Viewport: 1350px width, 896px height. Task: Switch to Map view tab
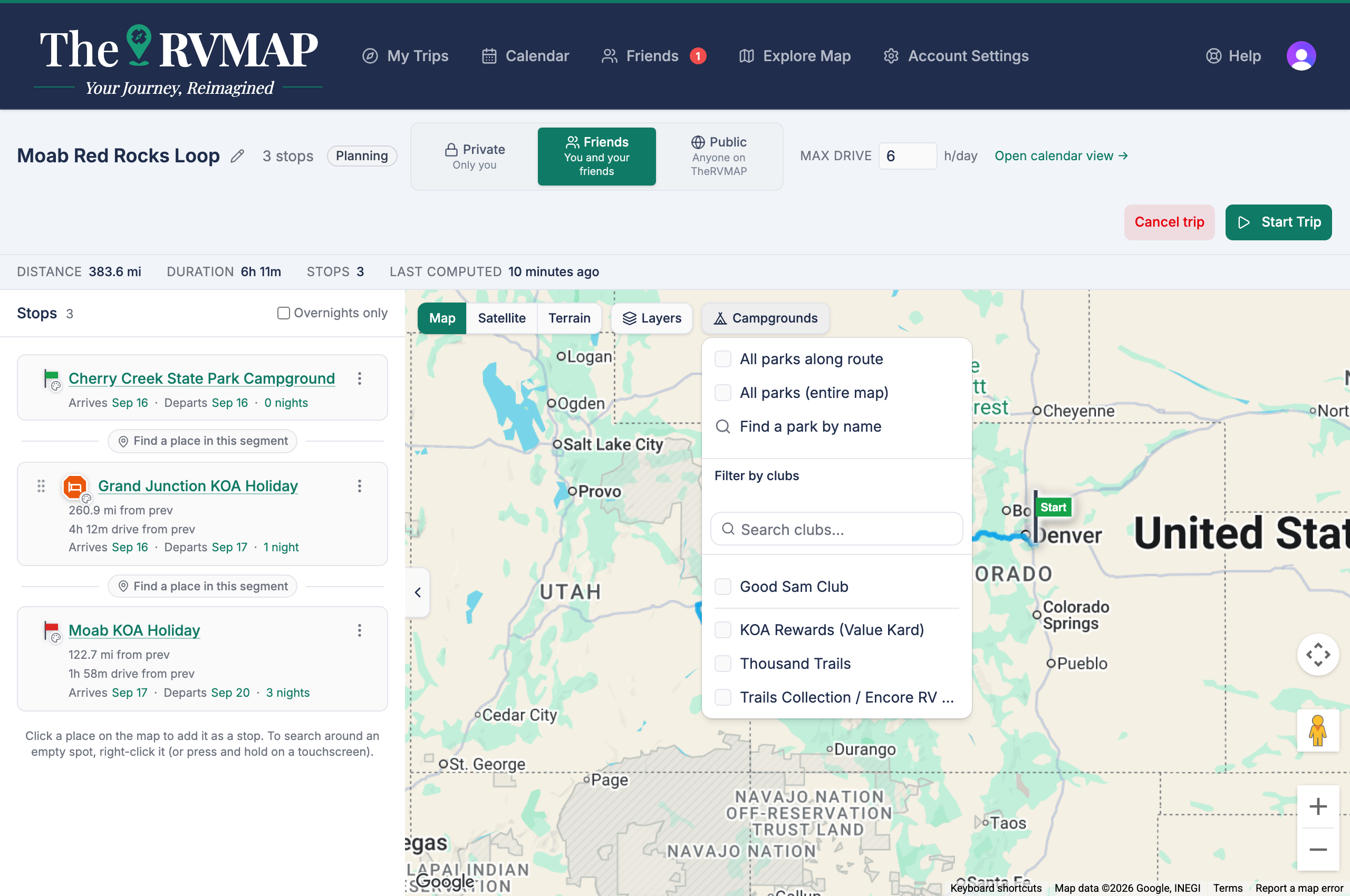pyautogui.click(x=442, y=318)
